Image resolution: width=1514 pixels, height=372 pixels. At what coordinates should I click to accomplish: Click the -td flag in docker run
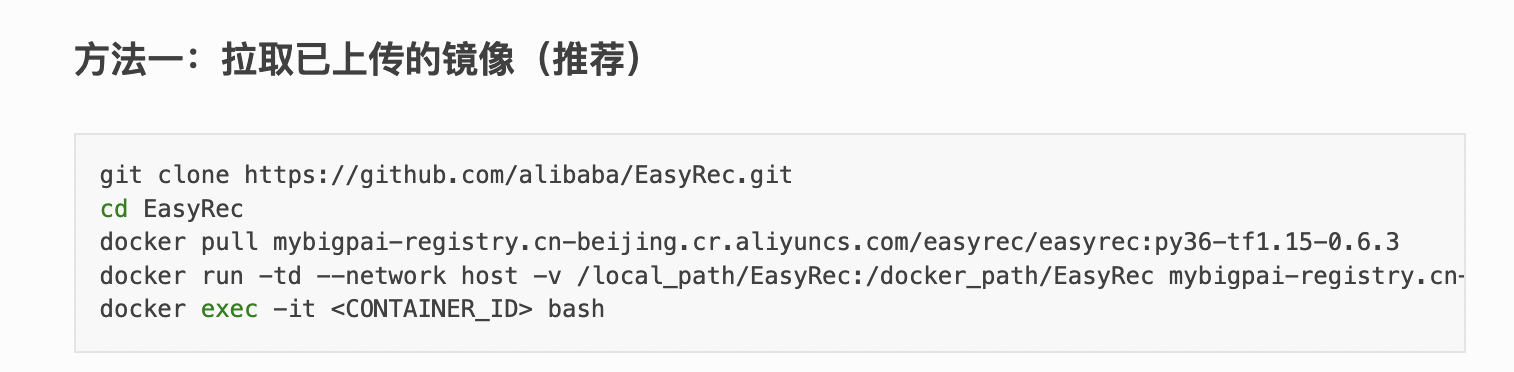pos(279,276)
